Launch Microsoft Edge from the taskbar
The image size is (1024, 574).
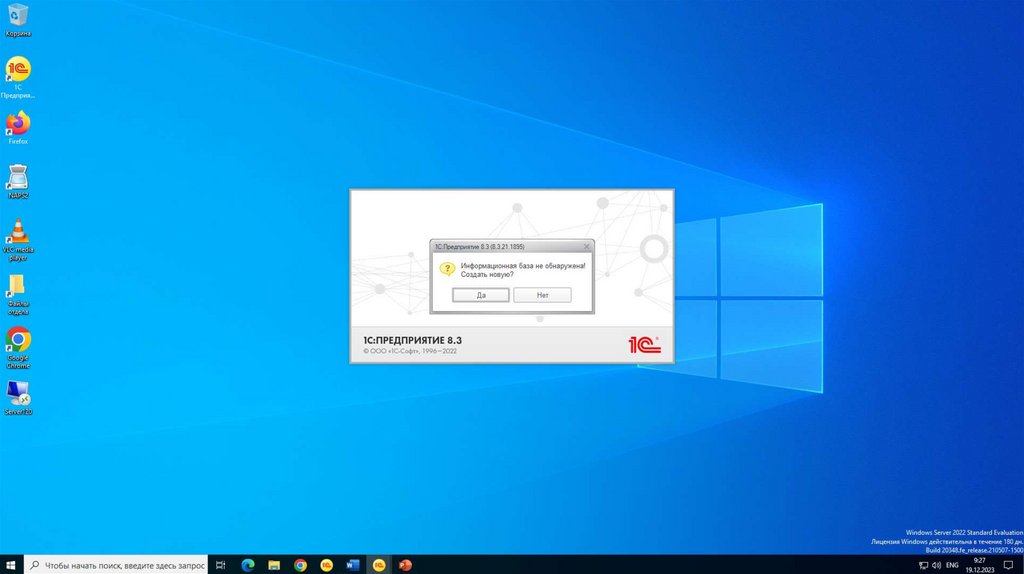coord(248,565)
